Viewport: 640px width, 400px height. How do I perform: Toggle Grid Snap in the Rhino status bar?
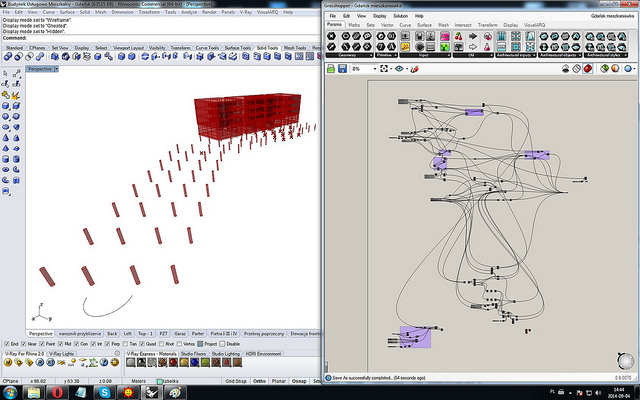coord(235,381)
